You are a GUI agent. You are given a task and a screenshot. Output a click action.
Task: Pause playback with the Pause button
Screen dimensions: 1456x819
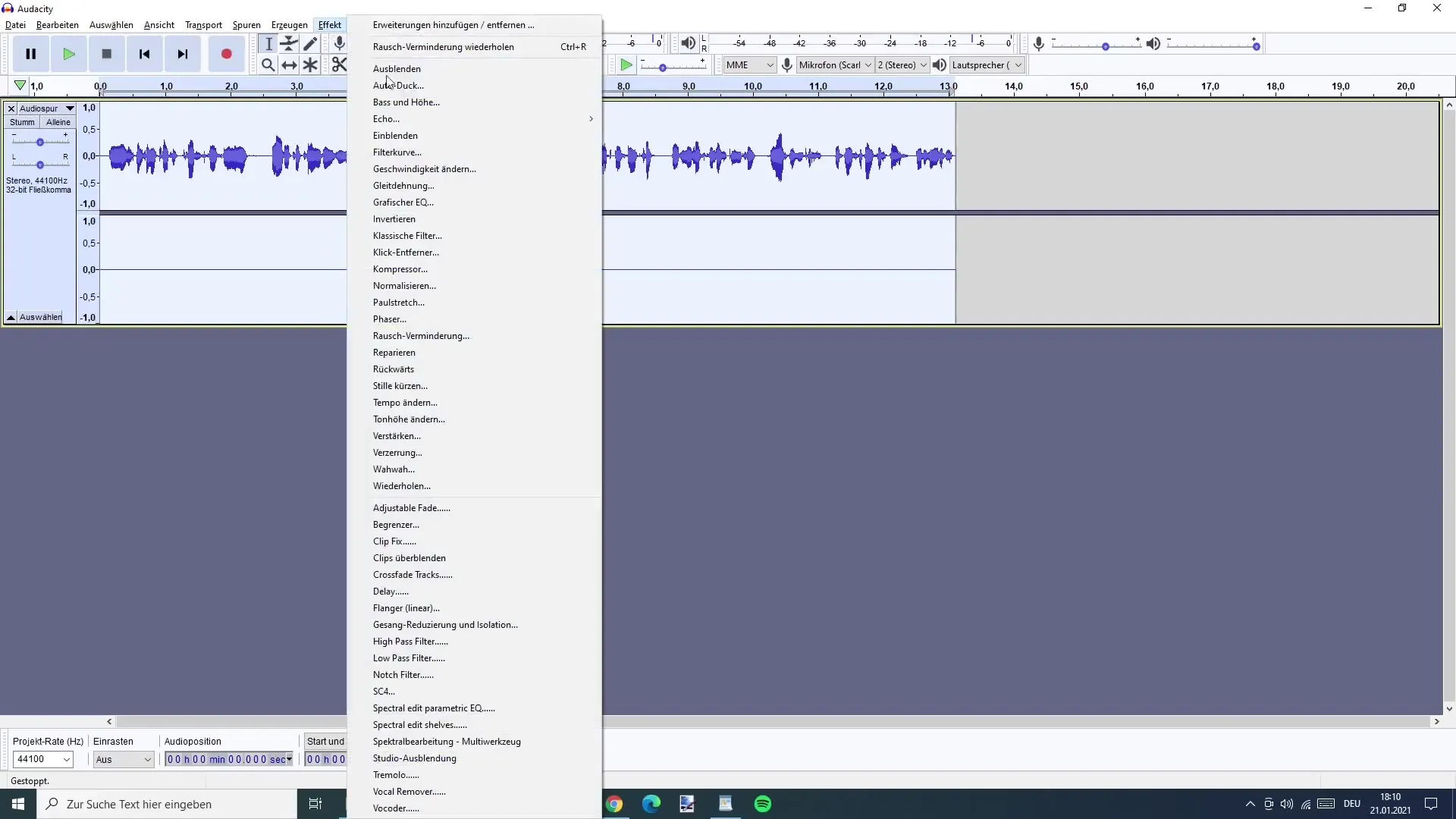click(x=31, y=54)
